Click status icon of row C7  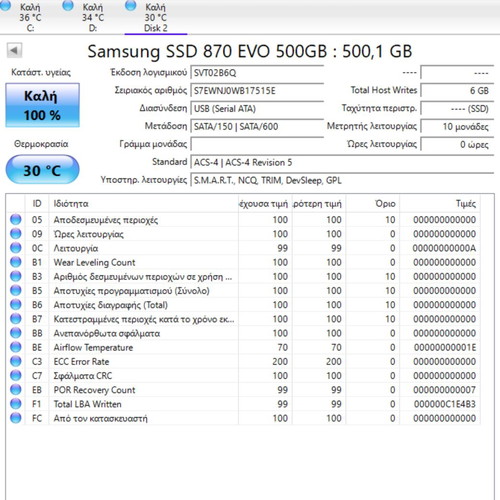tap(16, 375)
